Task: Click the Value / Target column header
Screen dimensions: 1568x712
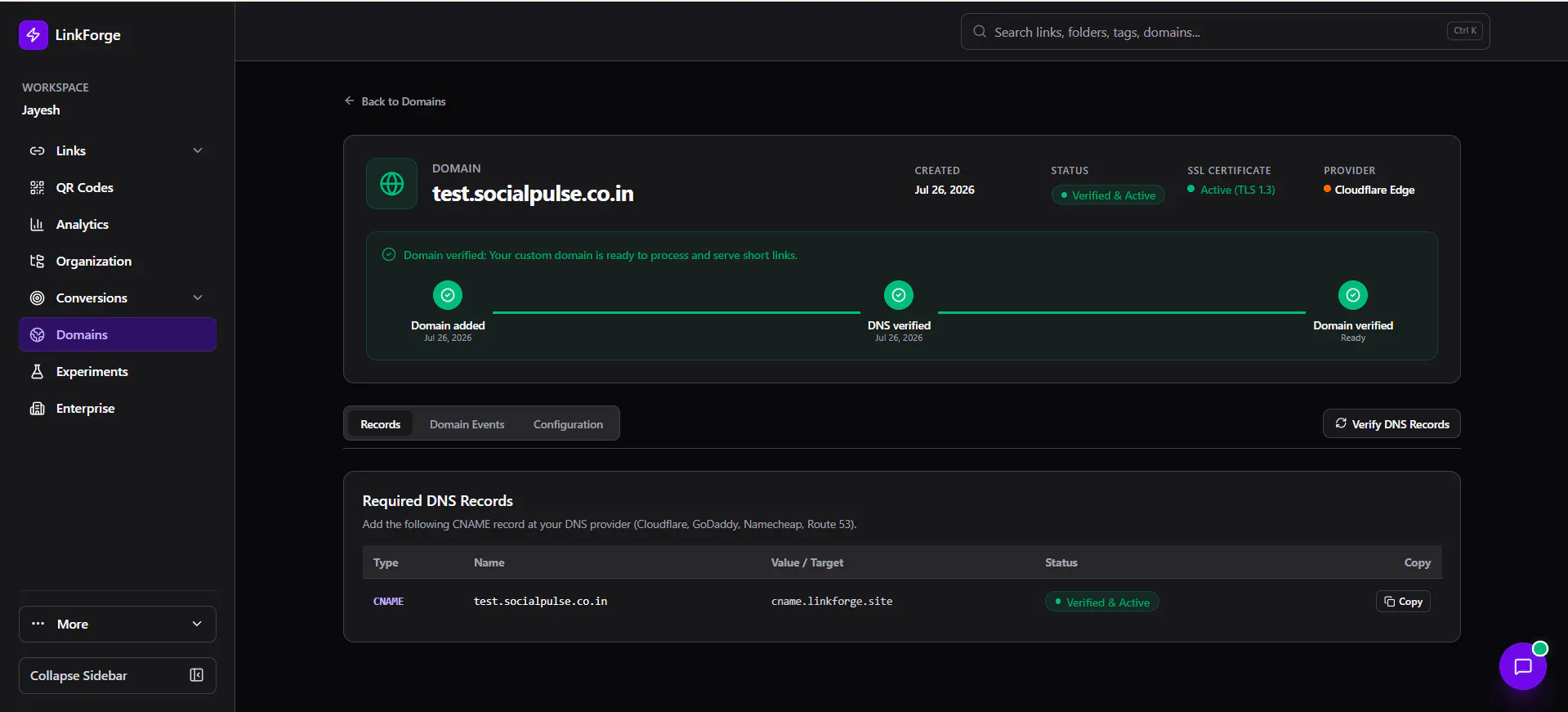Action: pos(807,562)
